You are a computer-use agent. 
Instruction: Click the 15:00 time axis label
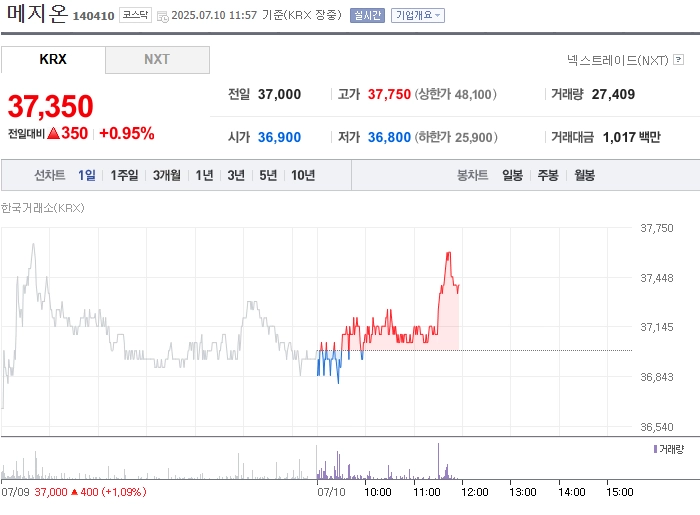tap(620, 492)
